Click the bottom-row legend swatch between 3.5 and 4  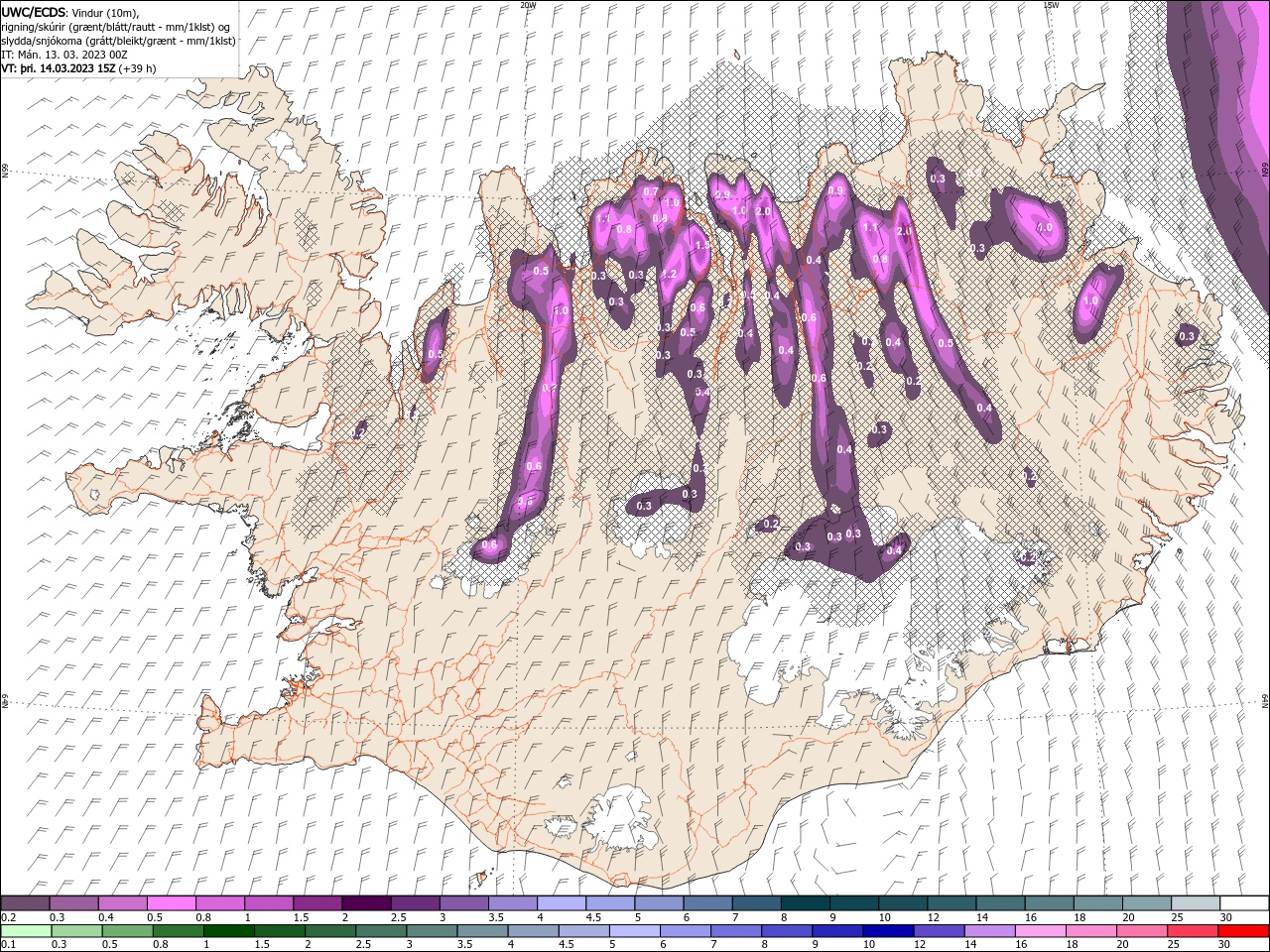(482, 930)
